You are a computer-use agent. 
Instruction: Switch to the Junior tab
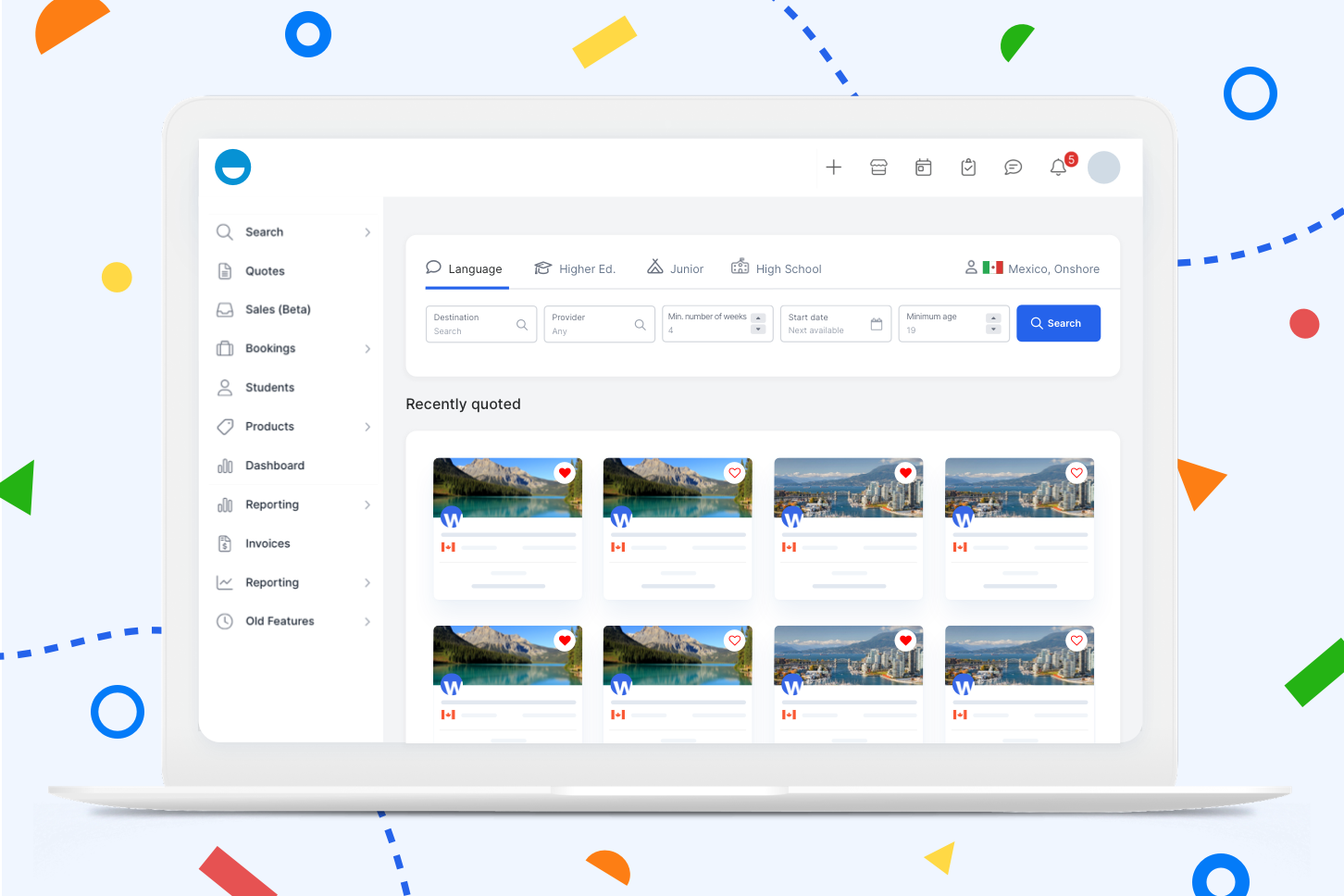coord(676,268)
